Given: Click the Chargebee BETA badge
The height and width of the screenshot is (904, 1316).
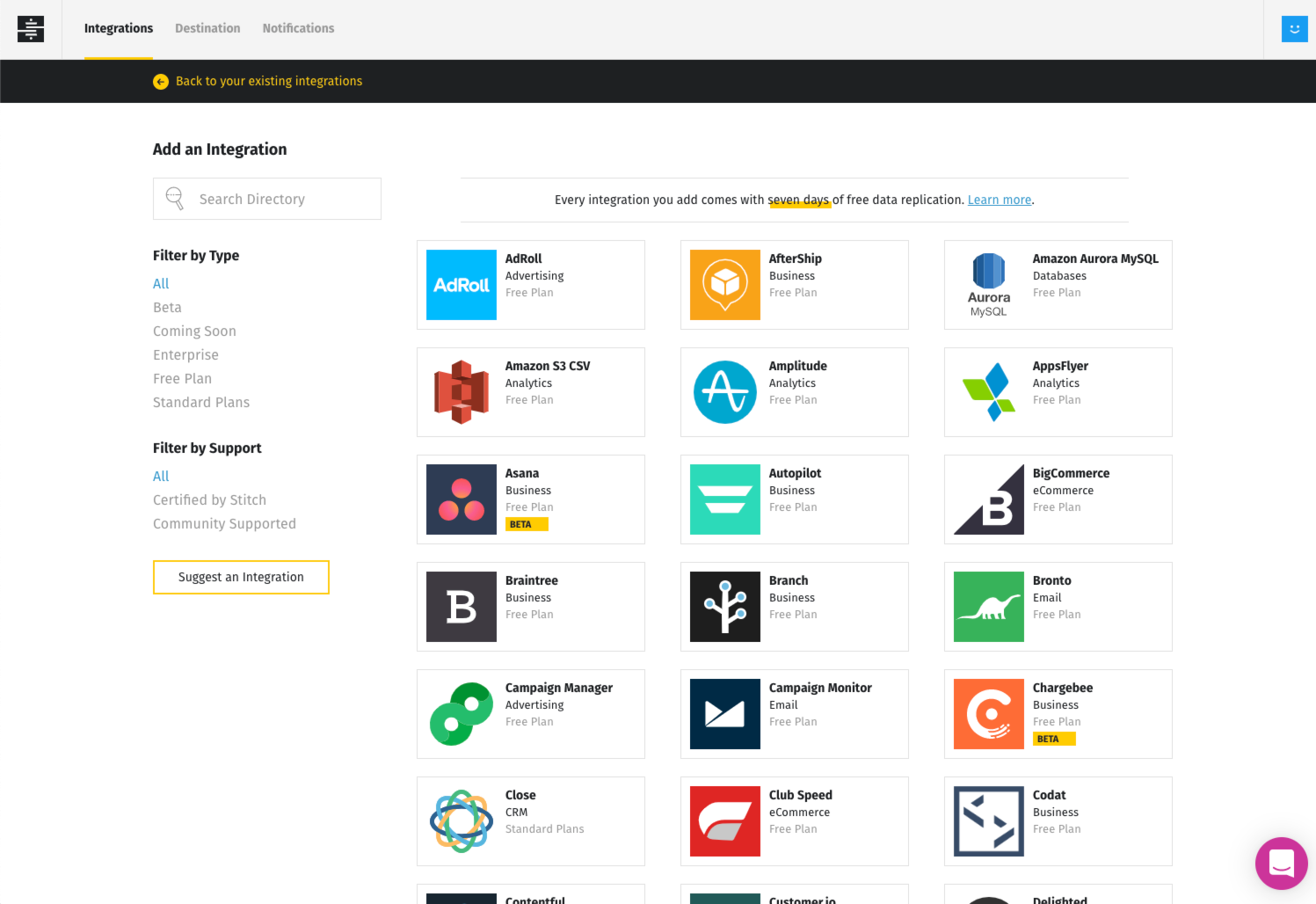Looking at the screenshot, I should [x=1054, y=739].
